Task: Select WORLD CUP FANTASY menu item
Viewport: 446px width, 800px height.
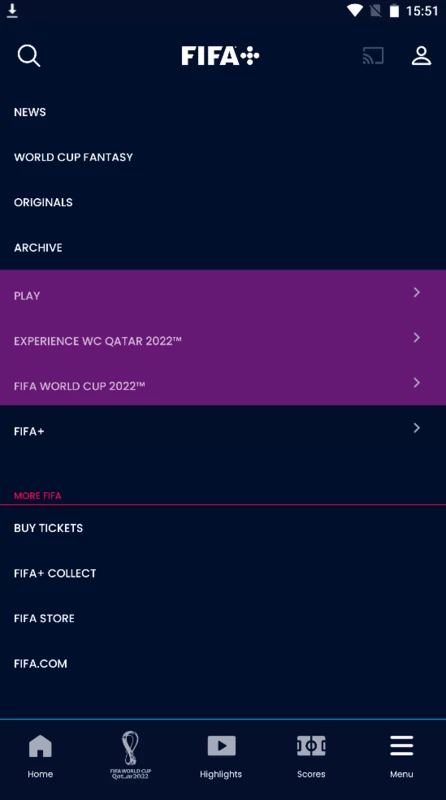Action: point(73,157)
